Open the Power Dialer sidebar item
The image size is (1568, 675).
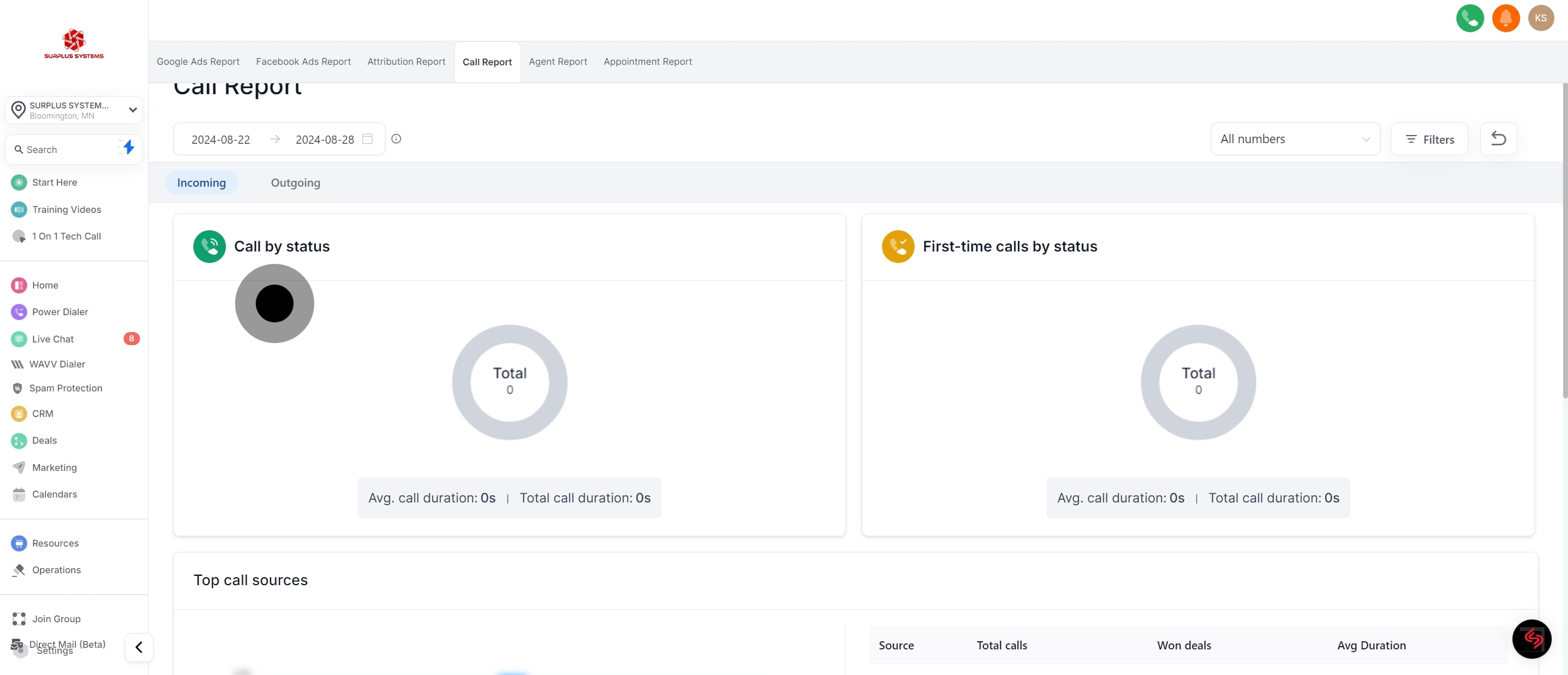point(60,311)
